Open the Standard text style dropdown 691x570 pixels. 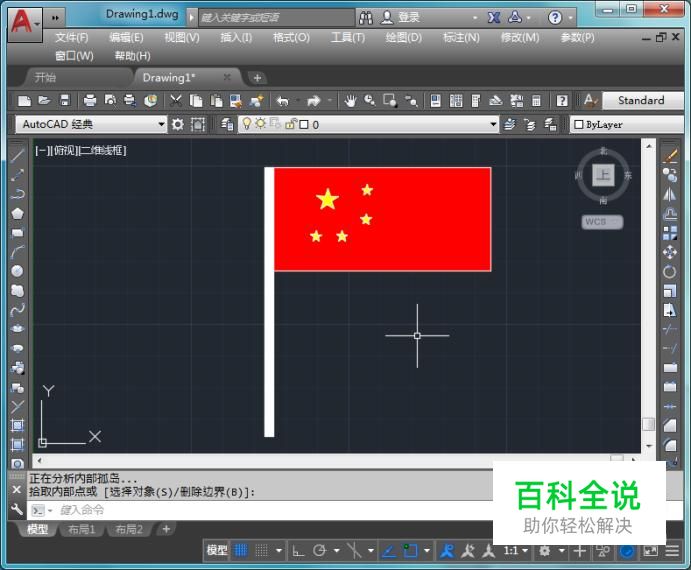click(643, 101)
